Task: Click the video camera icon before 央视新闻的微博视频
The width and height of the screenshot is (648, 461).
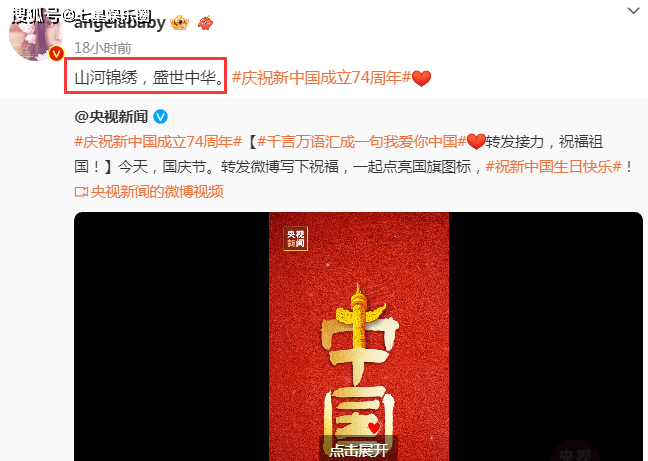Action: 81,192
